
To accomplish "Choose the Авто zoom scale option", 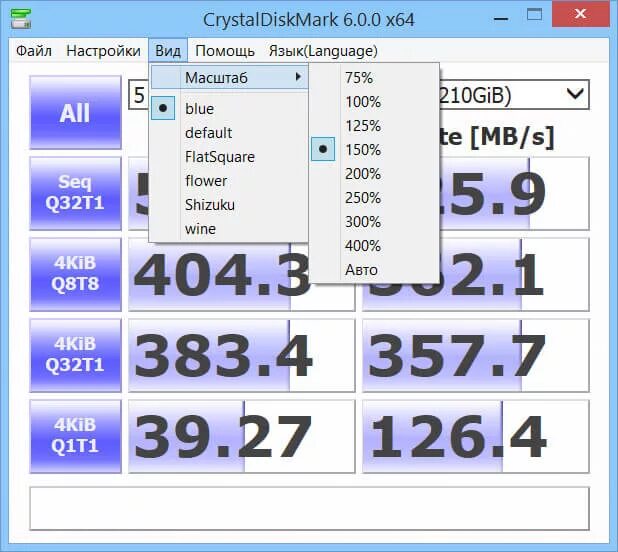I will (x=374, y=270).
